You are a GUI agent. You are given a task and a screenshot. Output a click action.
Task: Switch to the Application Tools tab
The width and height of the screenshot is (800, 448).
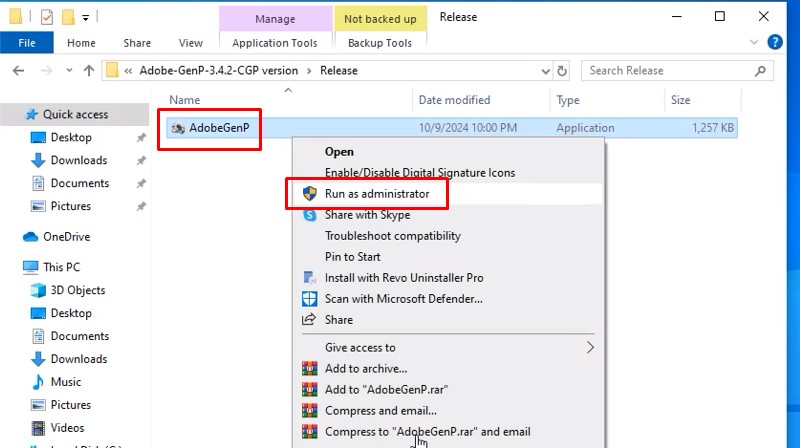click(x=274, y=43)
